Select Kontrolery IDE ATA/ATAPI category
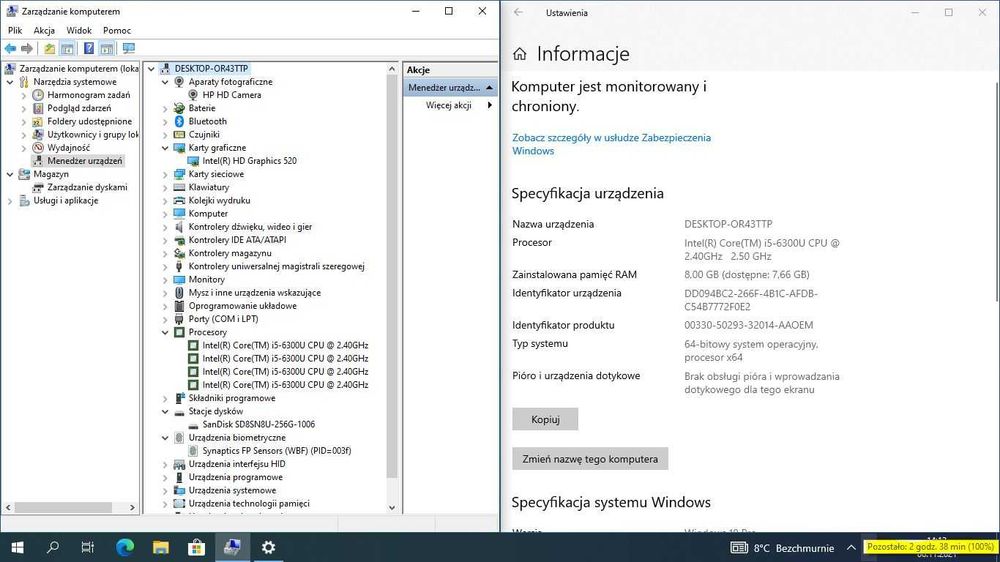The height and width of the screenshot is (562, 1000). (x=237, y=240)
